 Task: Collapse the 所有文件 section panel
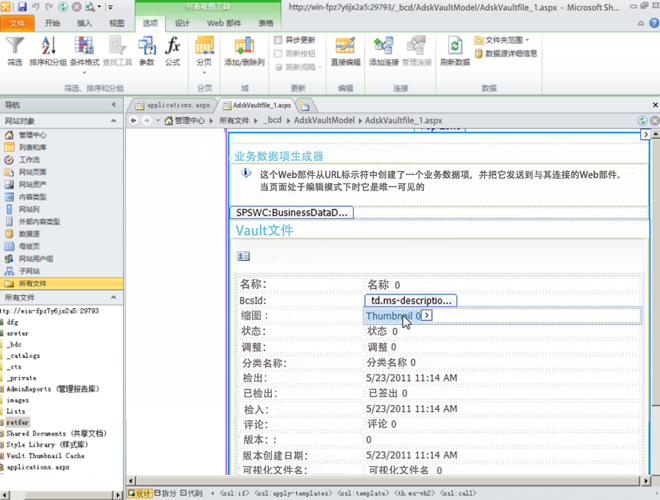pos(114,297)
